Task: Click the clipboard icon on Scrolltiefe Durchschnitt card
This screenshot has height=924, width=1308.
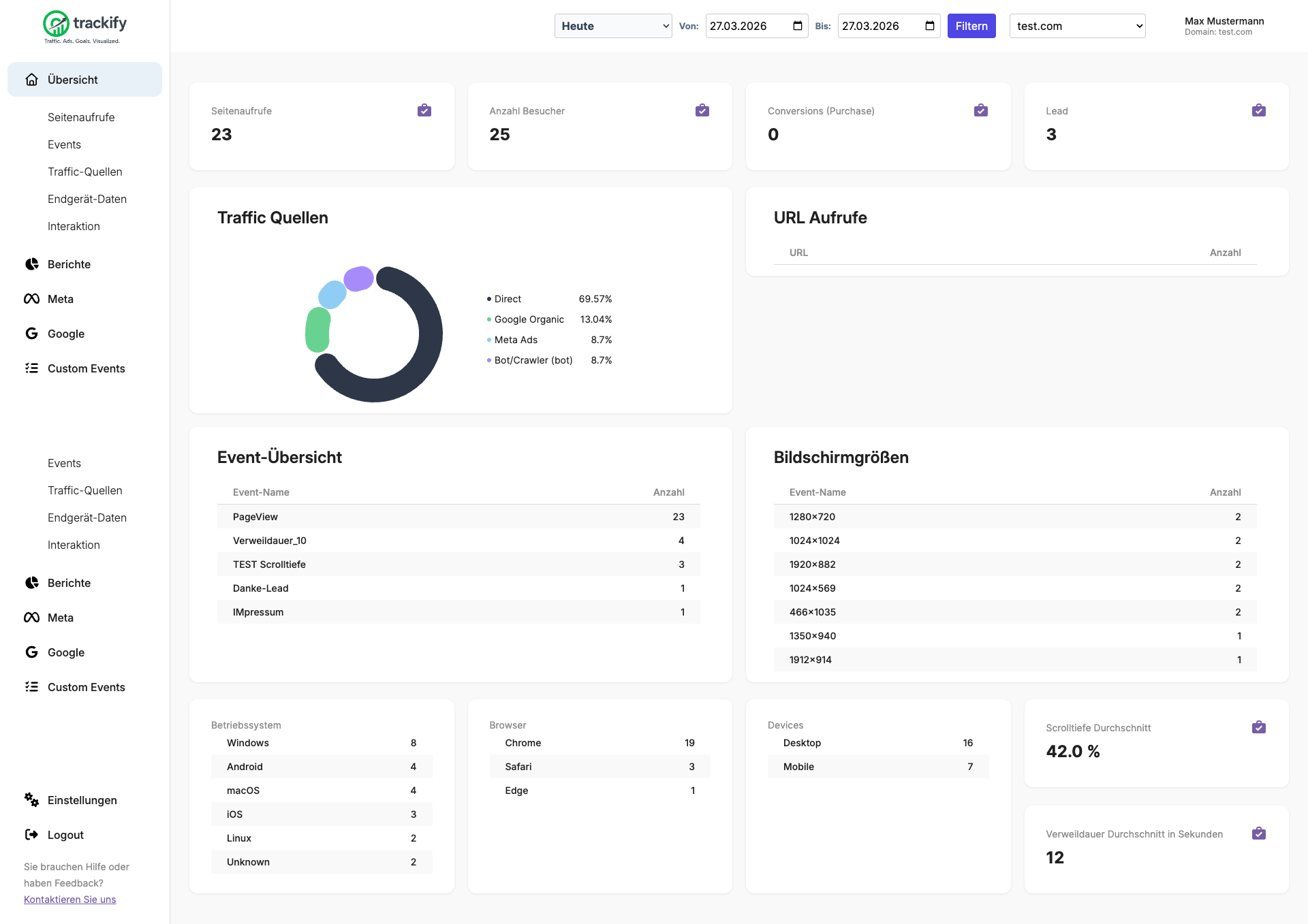Action: click(1258, 727)
